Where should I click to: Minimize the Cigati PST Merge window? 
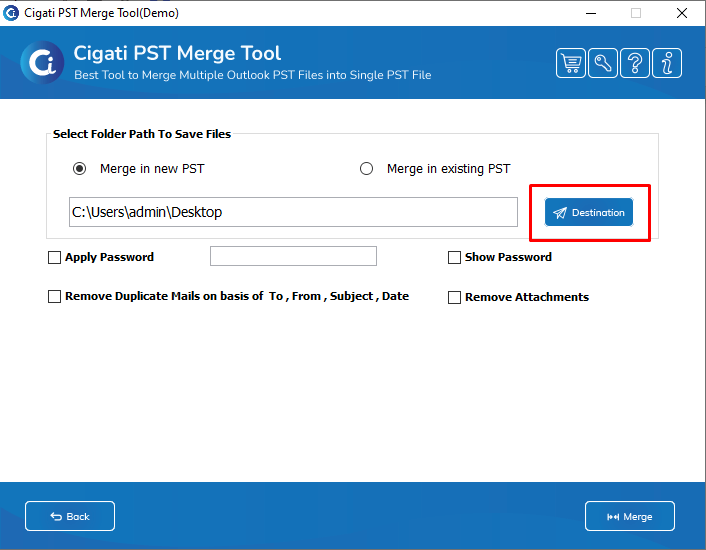[591, 13]
